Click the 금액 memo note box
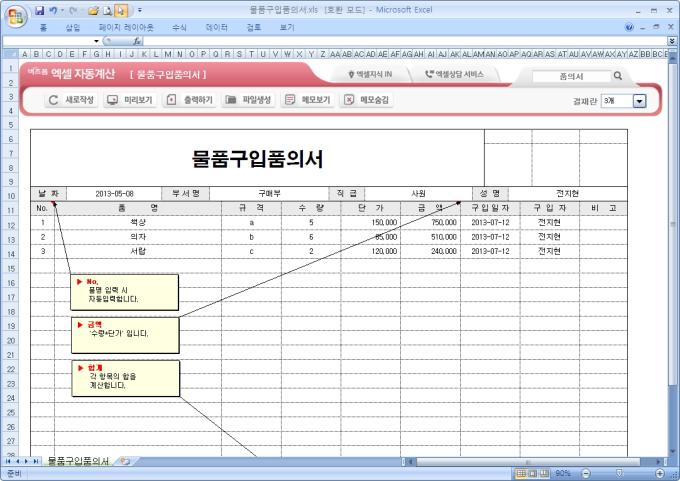 125,335
